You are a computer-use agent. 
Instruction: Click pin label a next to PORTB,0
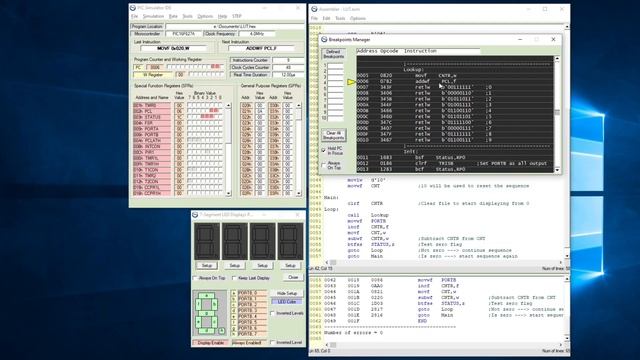tap(233, 293)
